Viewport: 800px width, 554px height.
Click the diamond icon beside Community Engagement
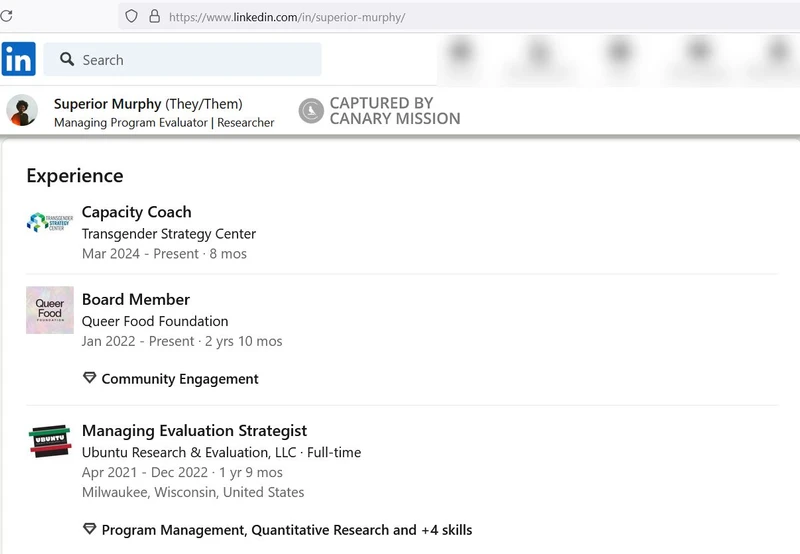point(89,378)
